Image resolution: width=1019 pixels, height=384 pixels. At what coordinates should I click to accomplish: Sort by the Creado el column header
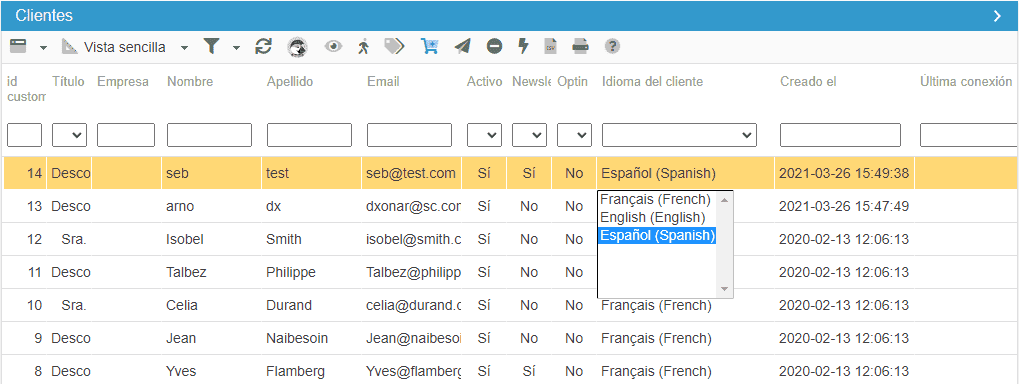(808, 82)
